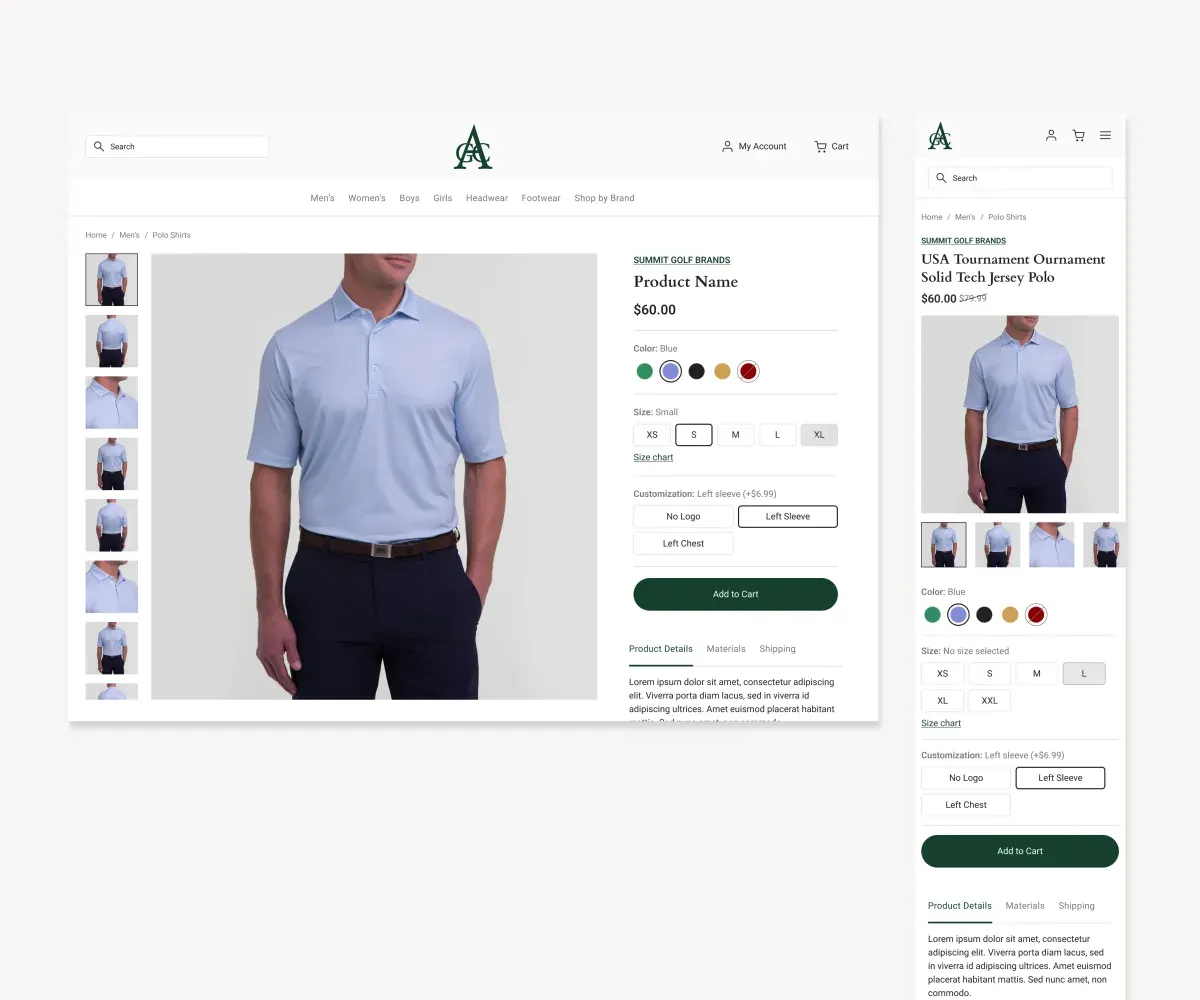Pick the tan color swatch in mobile view
This screenshot has width=1200, height=1000.
click(1010, 614)
